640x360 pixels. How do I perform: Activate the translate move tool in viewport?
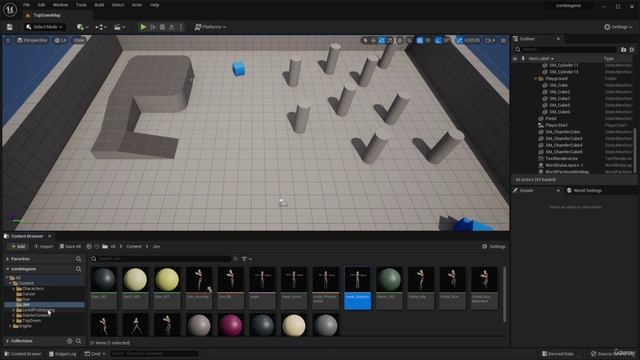[x=373, y=40]
